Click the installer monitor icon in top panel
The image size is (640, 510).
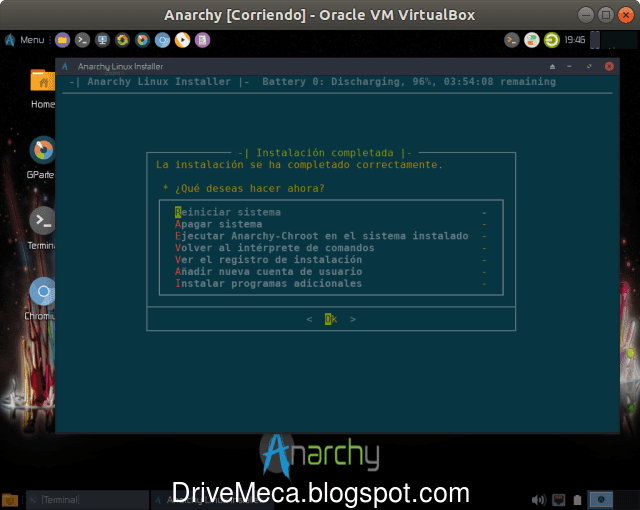click(x=102, y=40)
